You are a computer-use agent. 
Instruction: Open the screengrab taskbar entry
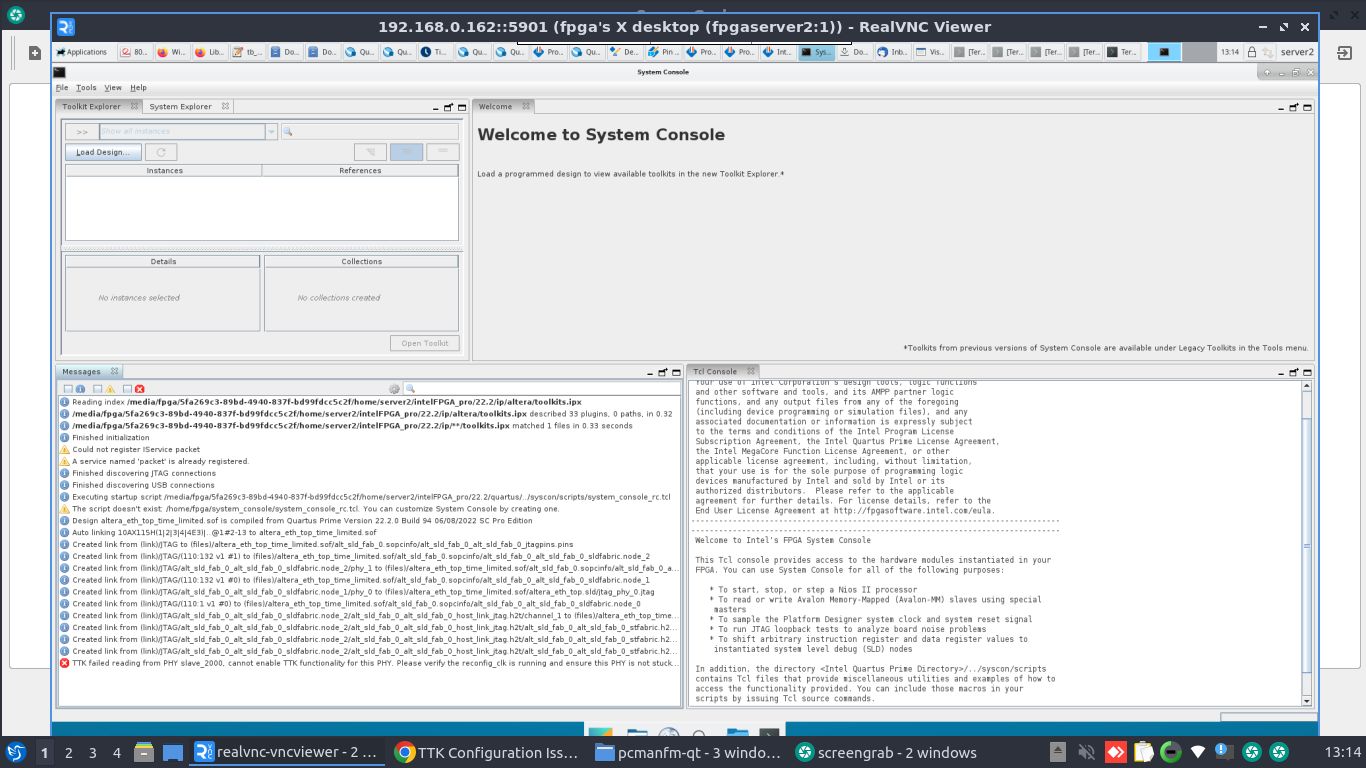tap(886, 752)
